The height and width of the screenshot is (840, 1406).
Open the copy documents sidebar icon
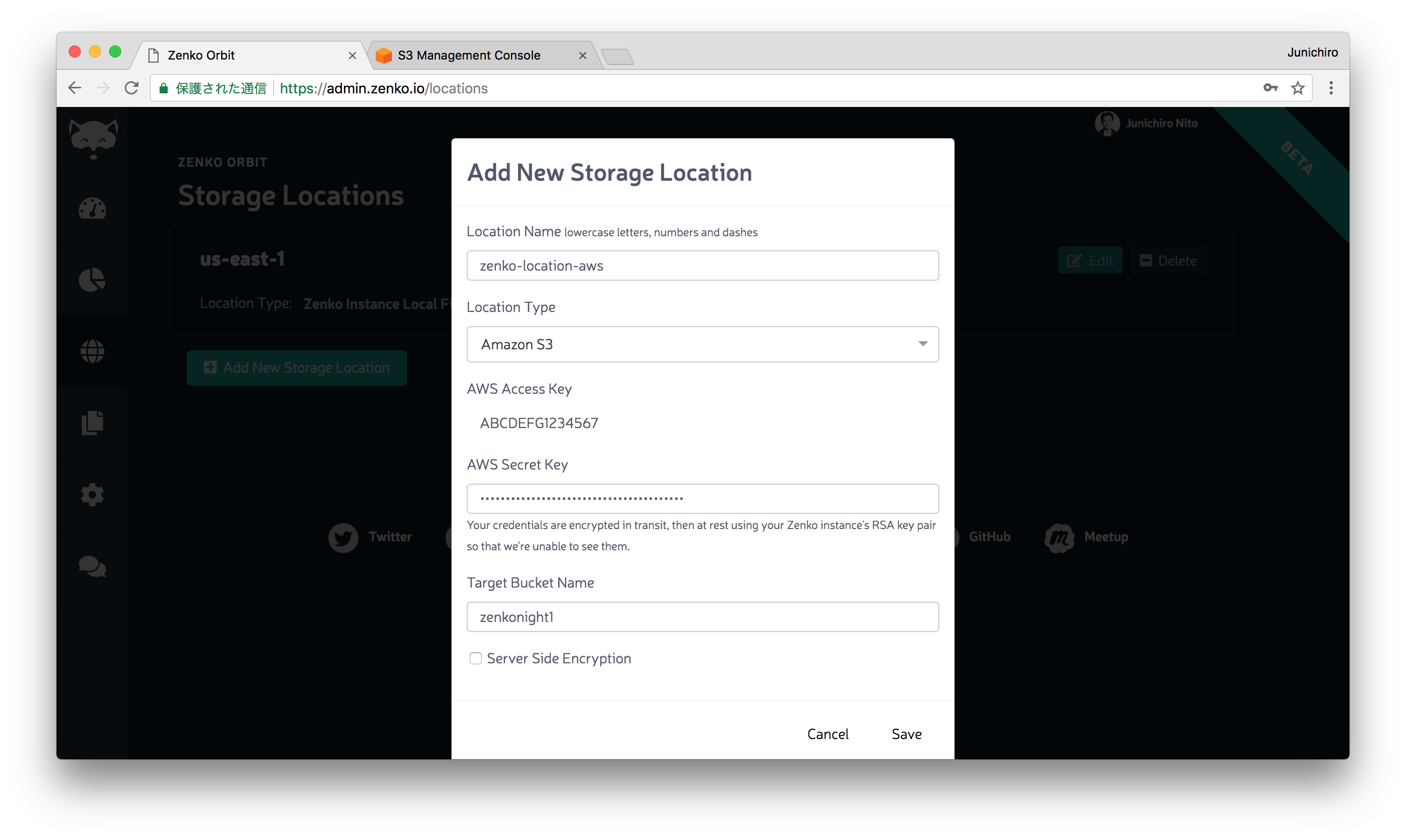pyautogui.click(x=92, y=423)
